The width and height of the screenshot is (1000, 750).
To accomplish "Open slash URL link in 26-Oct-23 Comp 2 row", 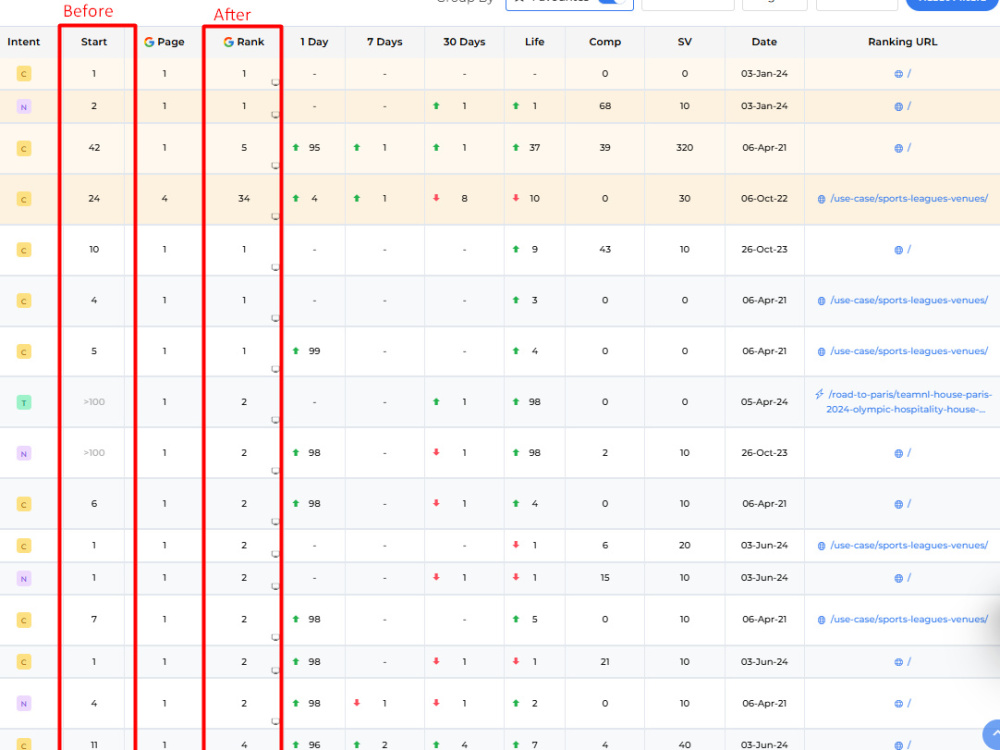I will point(909,453).
